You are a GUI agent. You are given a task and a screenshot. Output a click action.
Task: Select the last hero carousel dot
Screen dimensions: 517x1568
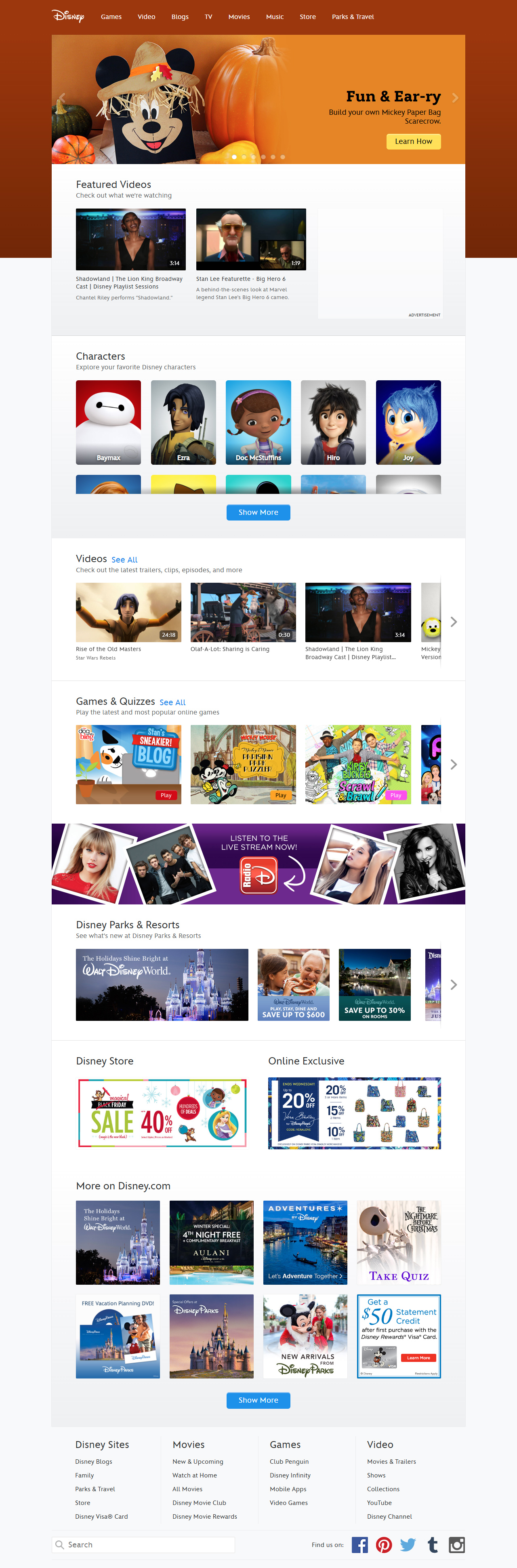(283, 157)
